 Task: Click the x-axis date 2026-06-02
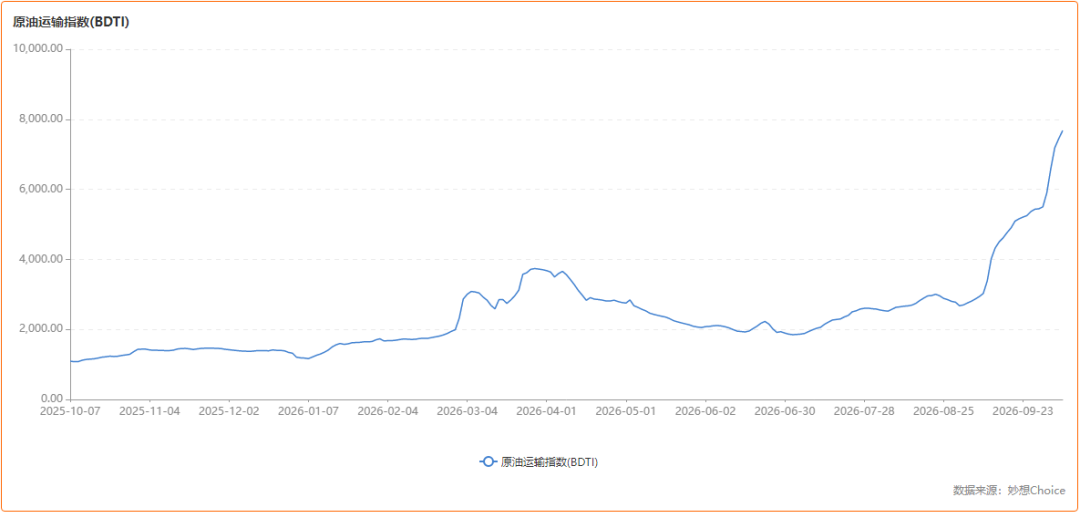click(x=705, y=411)
